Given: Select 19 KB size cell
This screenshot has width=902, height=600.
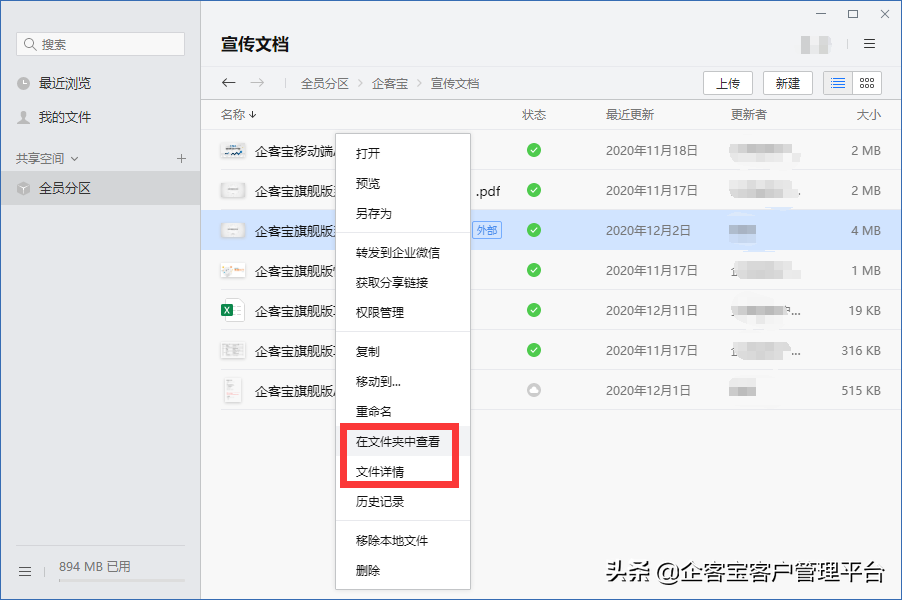Looking at the screenshot, I should (x=865, y=311).
